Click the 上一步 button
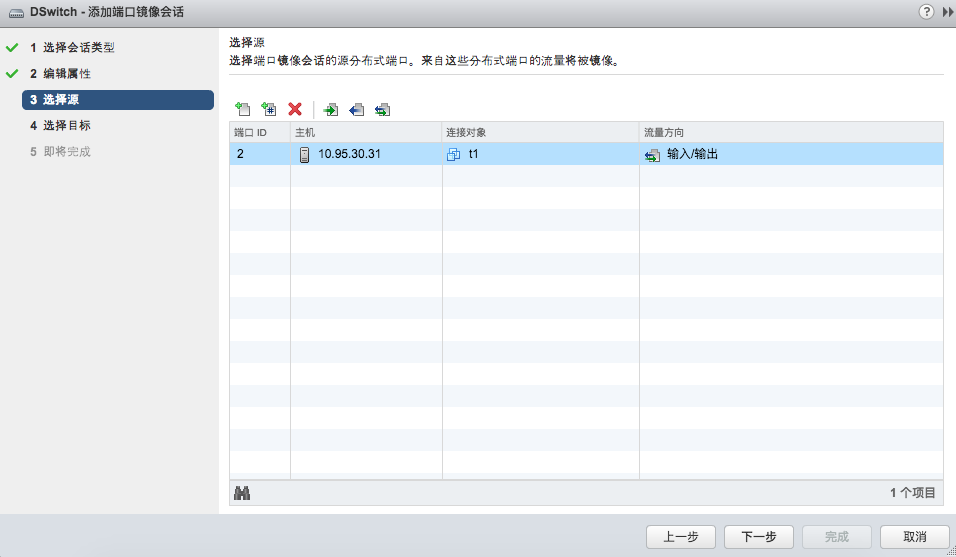This screenshot has height=557, width=956. pyautogui.click(x=680, y=537)
